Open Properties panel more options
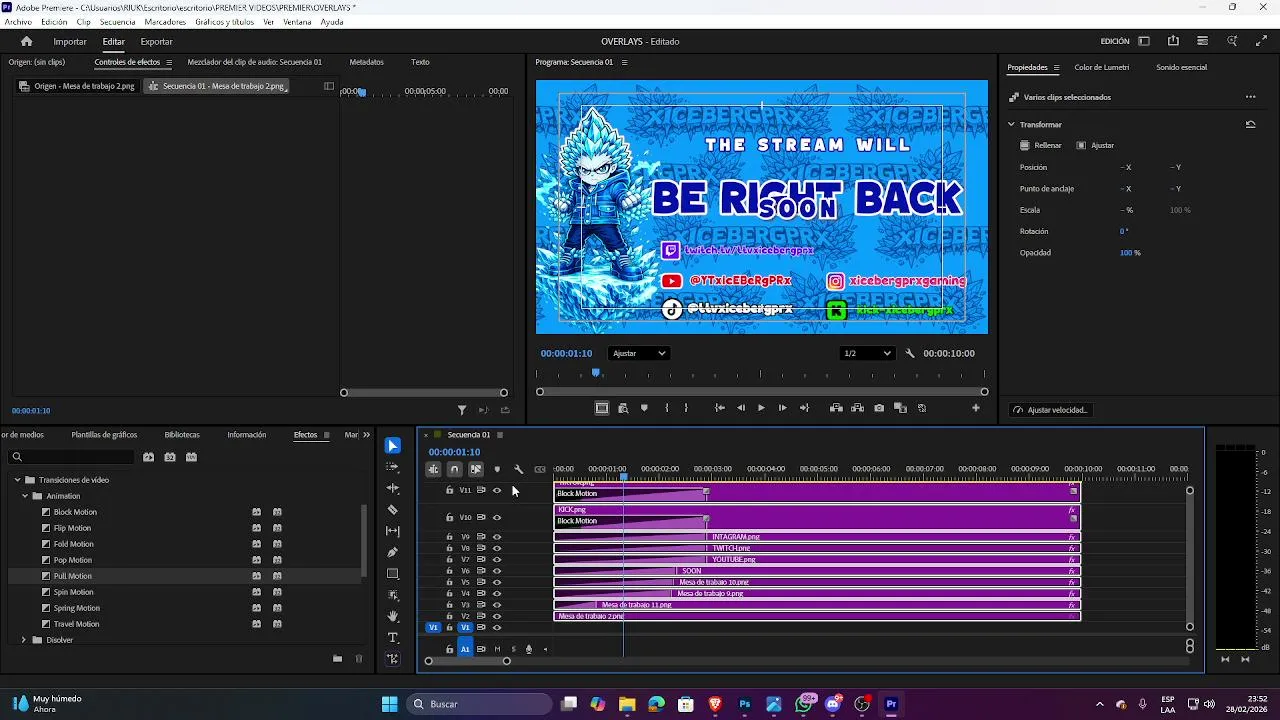Viewport: 1280px width, 720px height. click(1250, 97)
